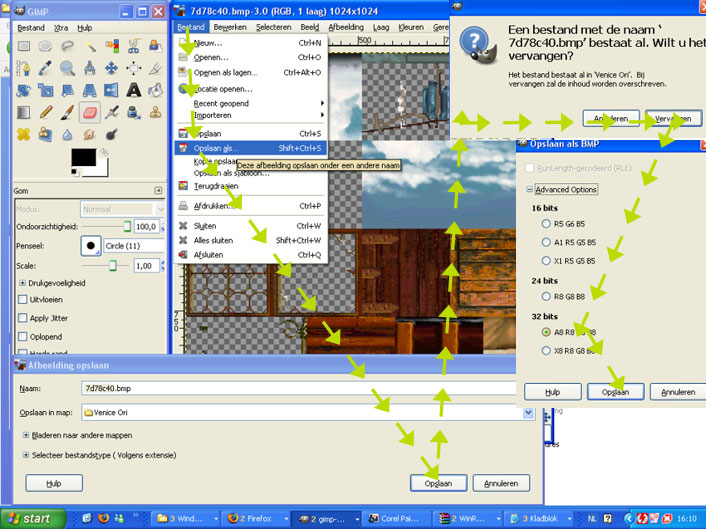The height and width of the screenshot is (529, 706).
Task: Select the Crop tool
Action: coord(134,68)
